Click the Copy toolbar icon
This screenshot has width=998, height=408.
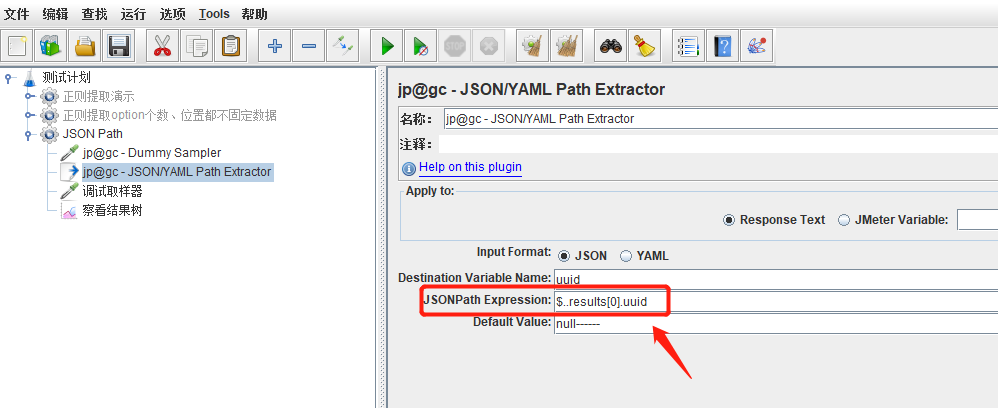tap(196, 46)
